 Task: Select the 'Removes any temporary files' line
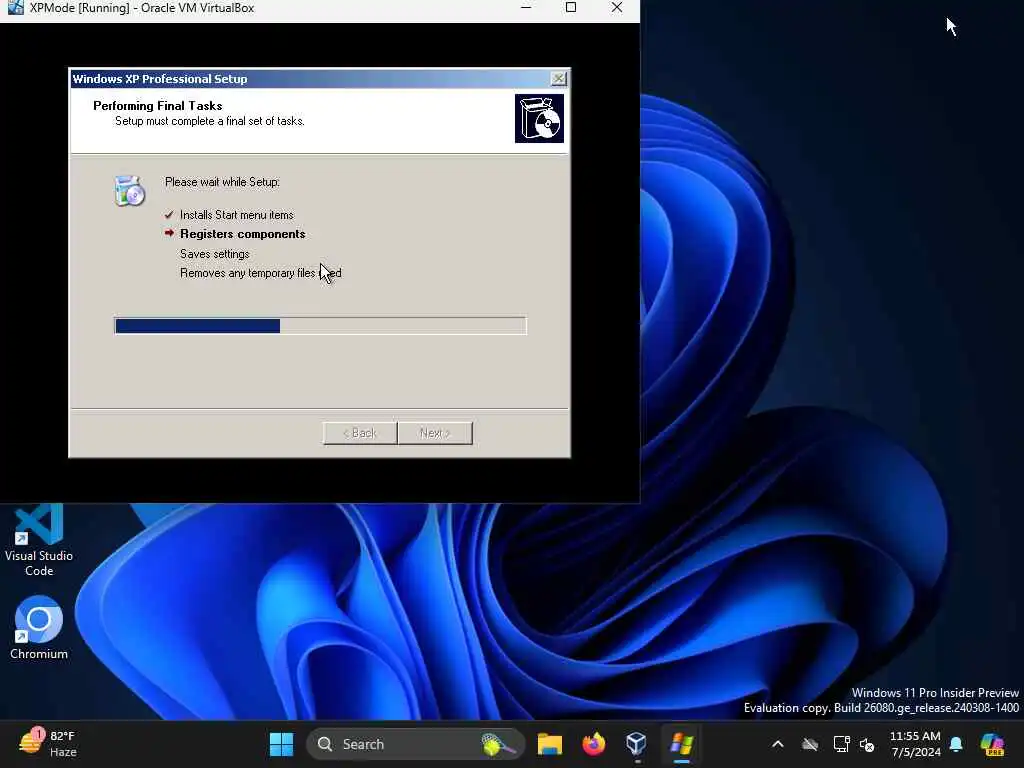coord(261,273)
